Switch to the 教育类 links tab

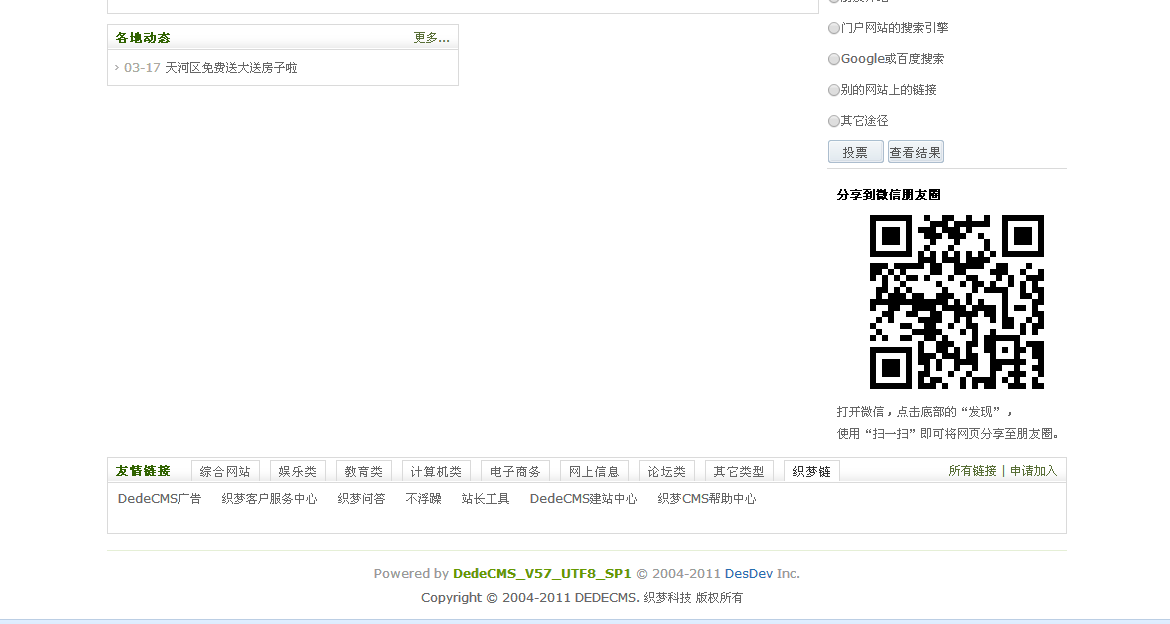(x=363, y=472)
